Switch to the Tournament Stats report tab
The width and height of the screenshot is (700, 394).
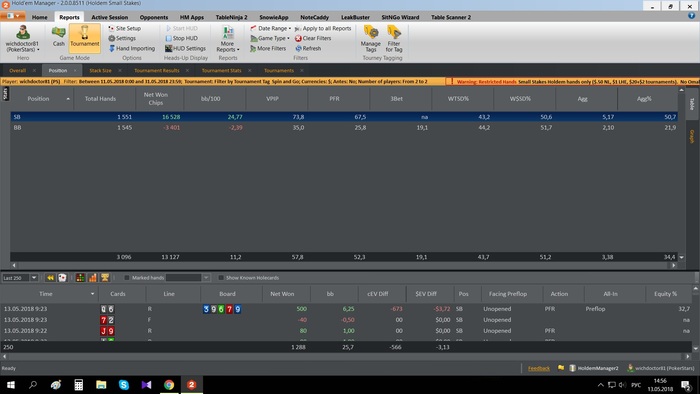[x=221, y=71]
